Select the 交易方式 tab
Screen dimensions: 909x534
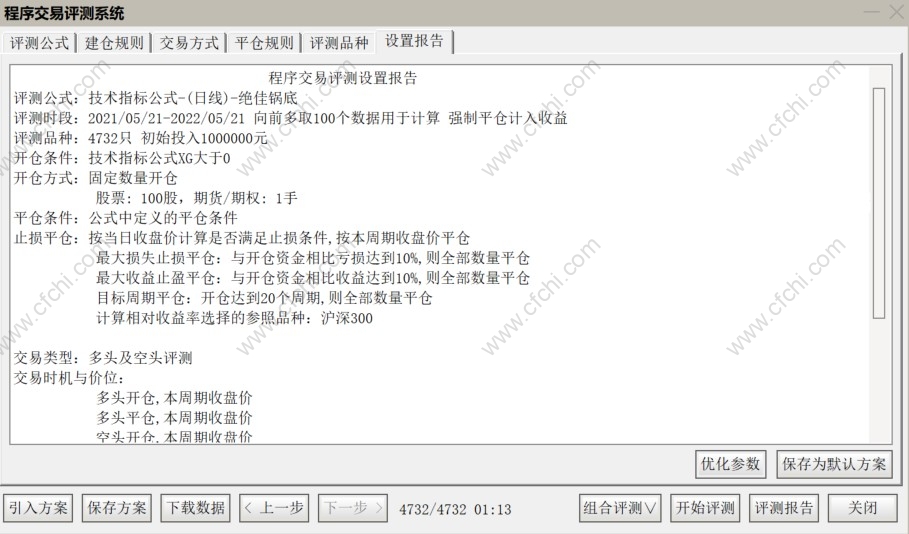(x=189, y=43)
